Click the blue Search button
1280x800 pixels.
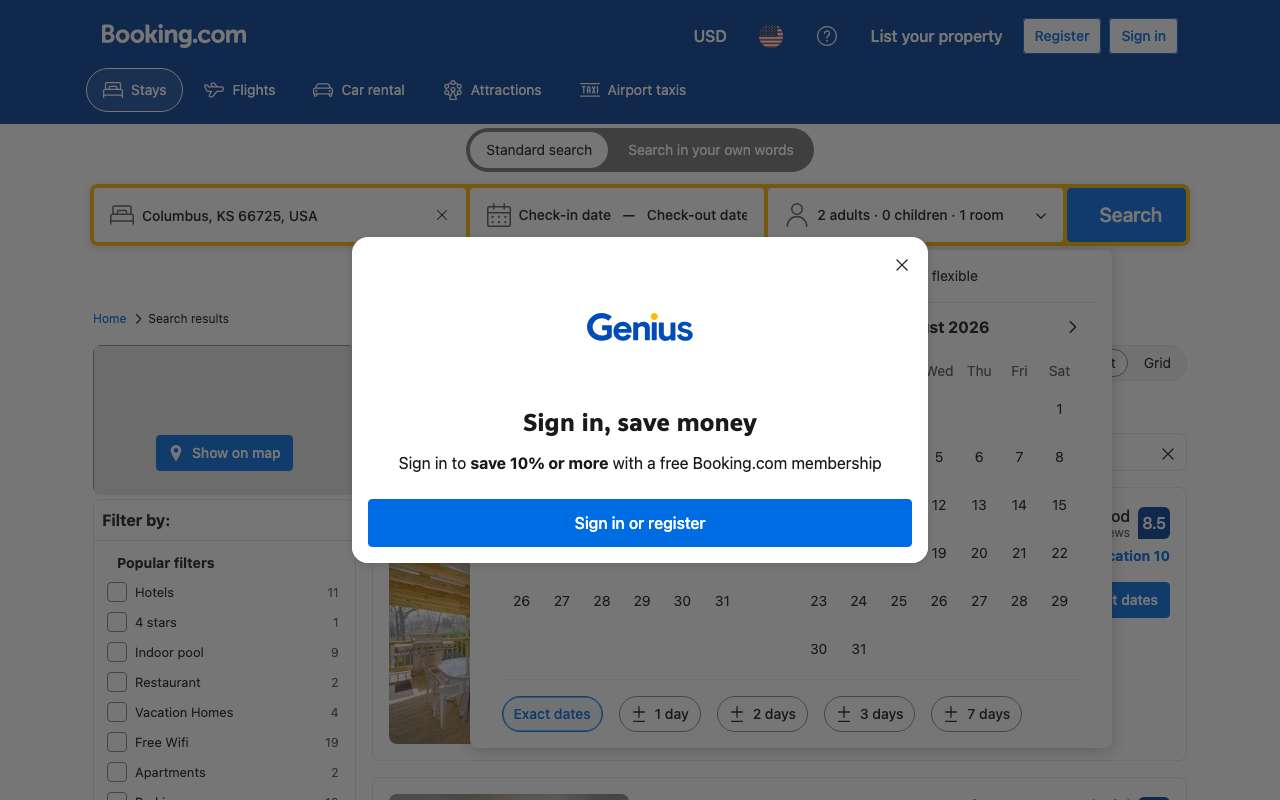(1127, 215)
